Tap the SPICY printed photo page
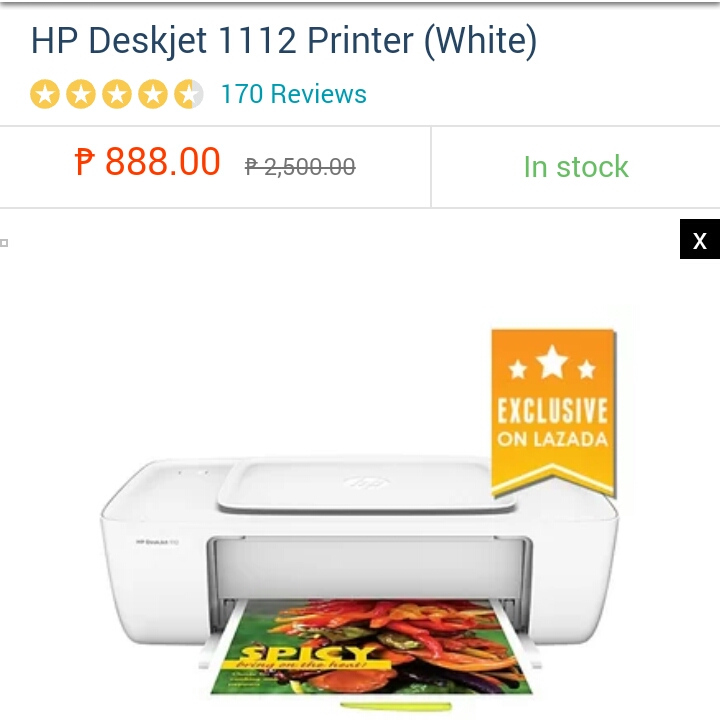This screenshot has height=720, width=720. [x=371, y=647]
